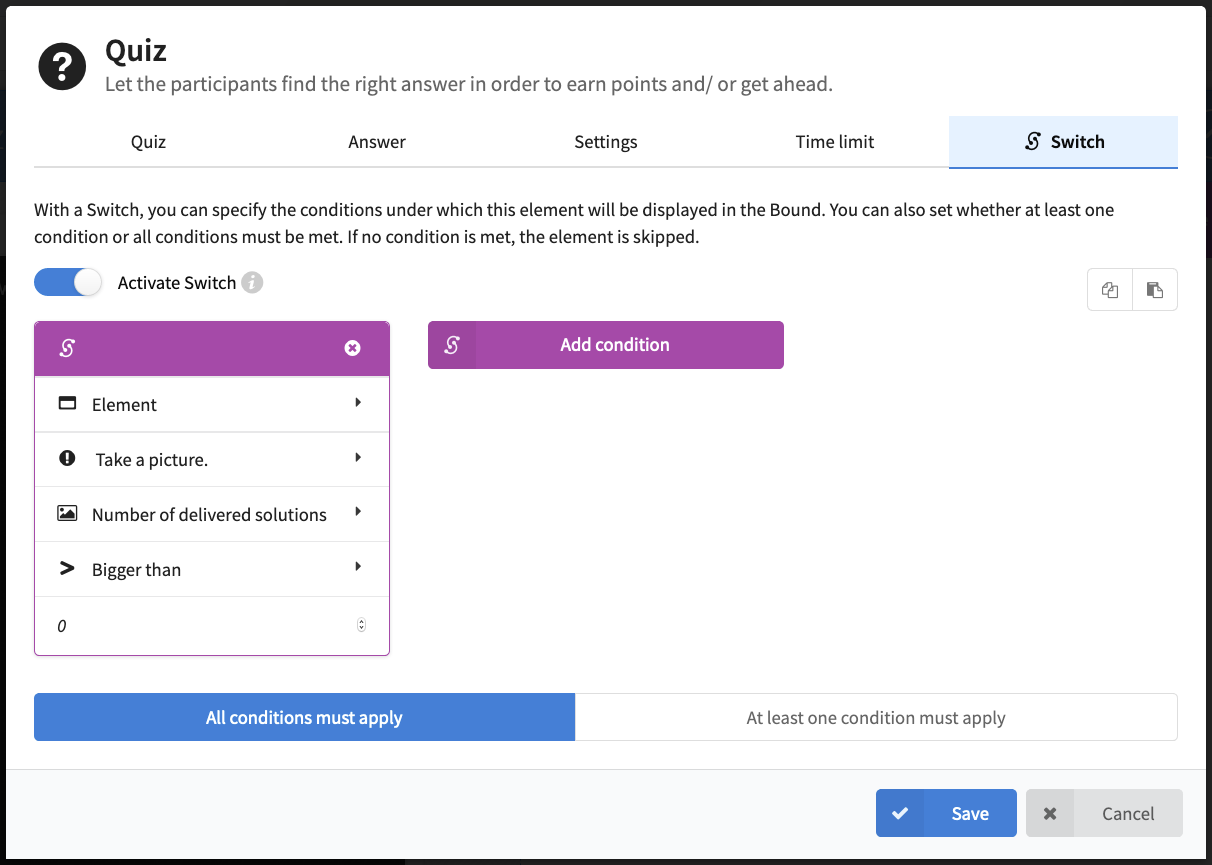Remove the condition with the x icon
The height and width of the screenshot is (865, 1212).
tap(352, 348)
